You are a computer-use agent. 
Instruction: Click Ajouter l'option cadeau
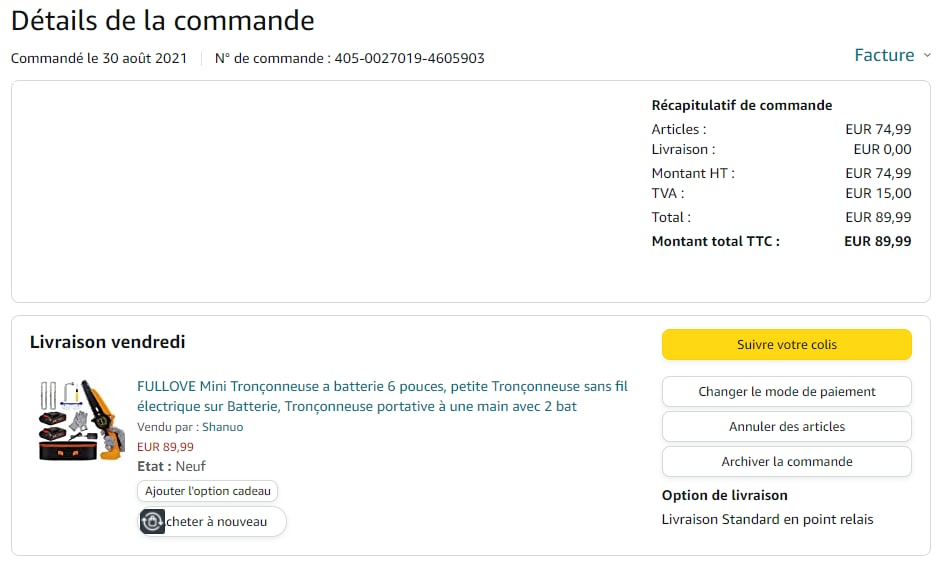[207, 491]
